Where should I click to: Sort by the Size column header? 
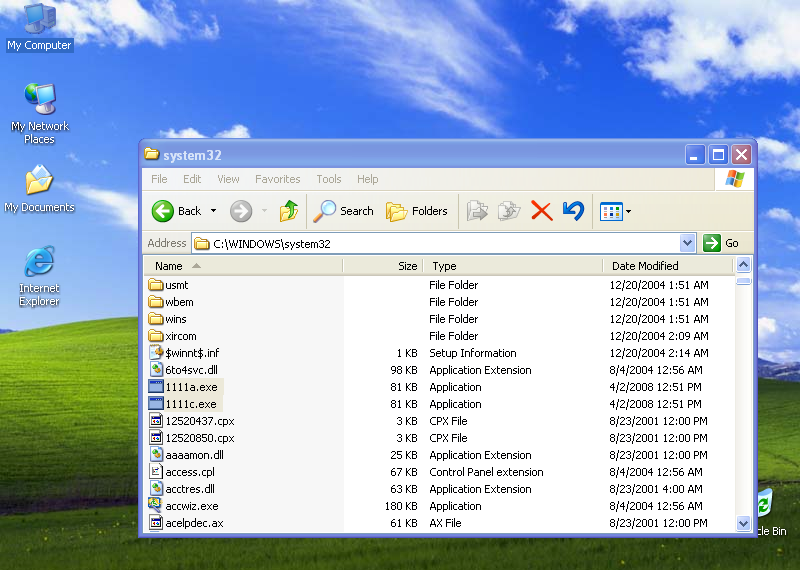click(x=383, y=266)
